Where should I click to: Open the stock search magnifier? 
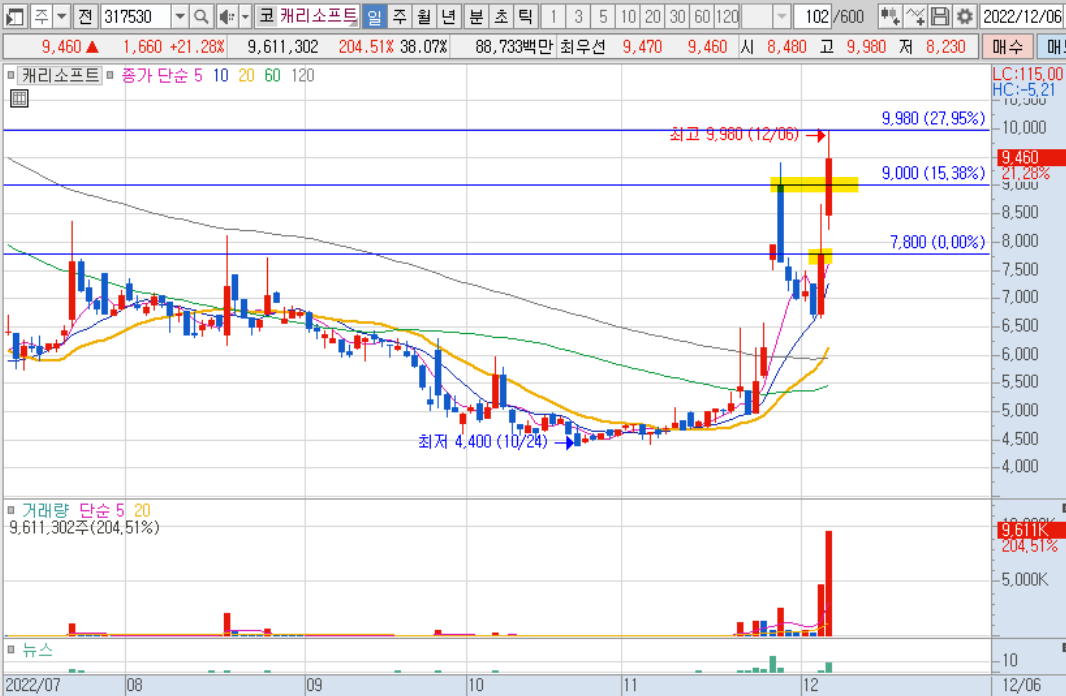coord(201,16)
